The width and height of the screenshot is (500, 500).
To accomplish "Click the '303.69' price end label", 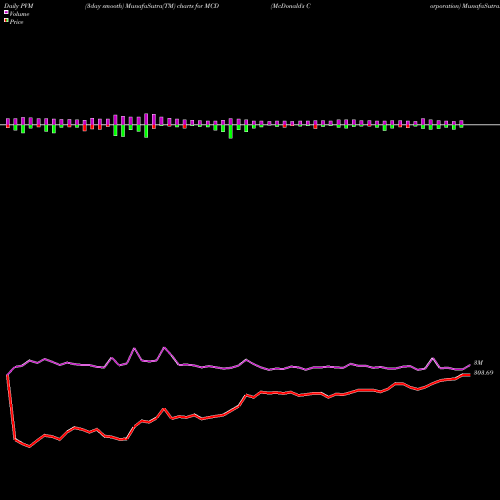I will [x=483, y=373].
